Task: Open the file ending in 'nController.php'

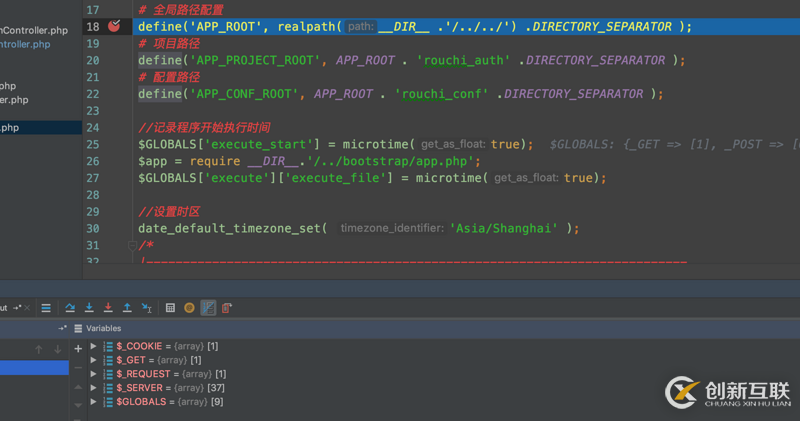Action: pos(34,30)
